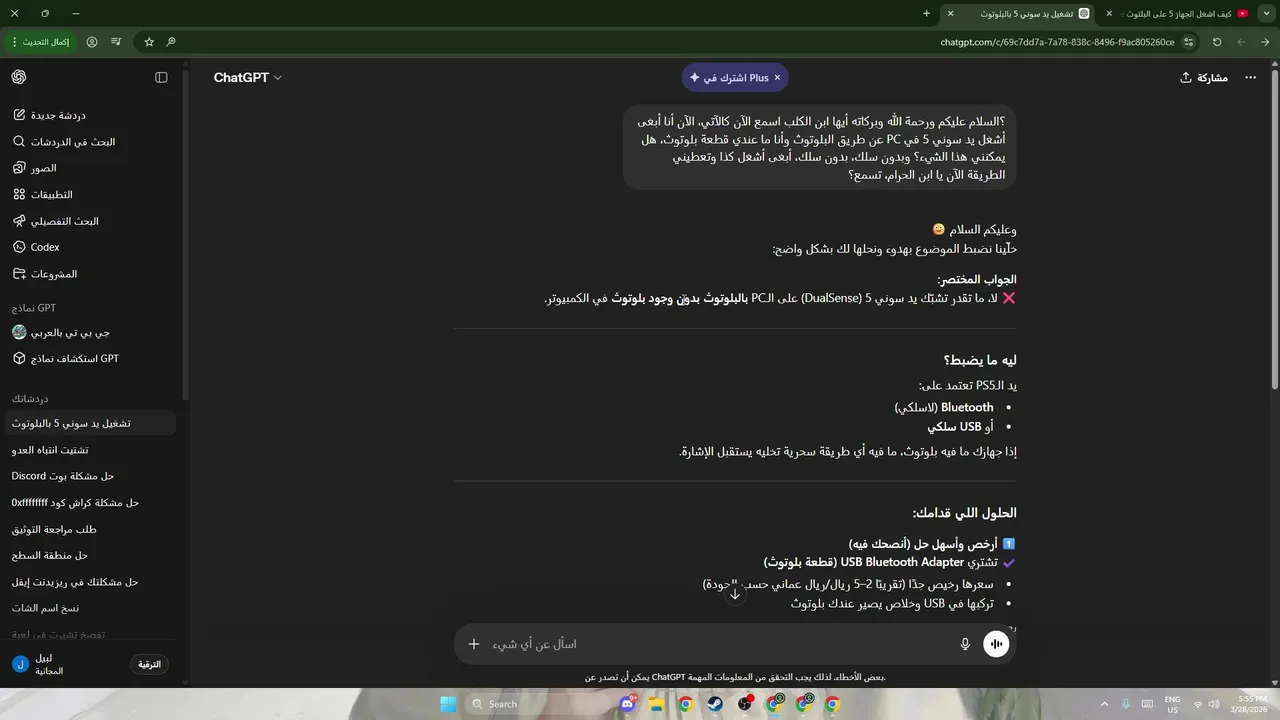Viewport: 1280px width, 720px height.
Task: Open File Explorer from the taskbar
Action: click(x=656, y=704)
